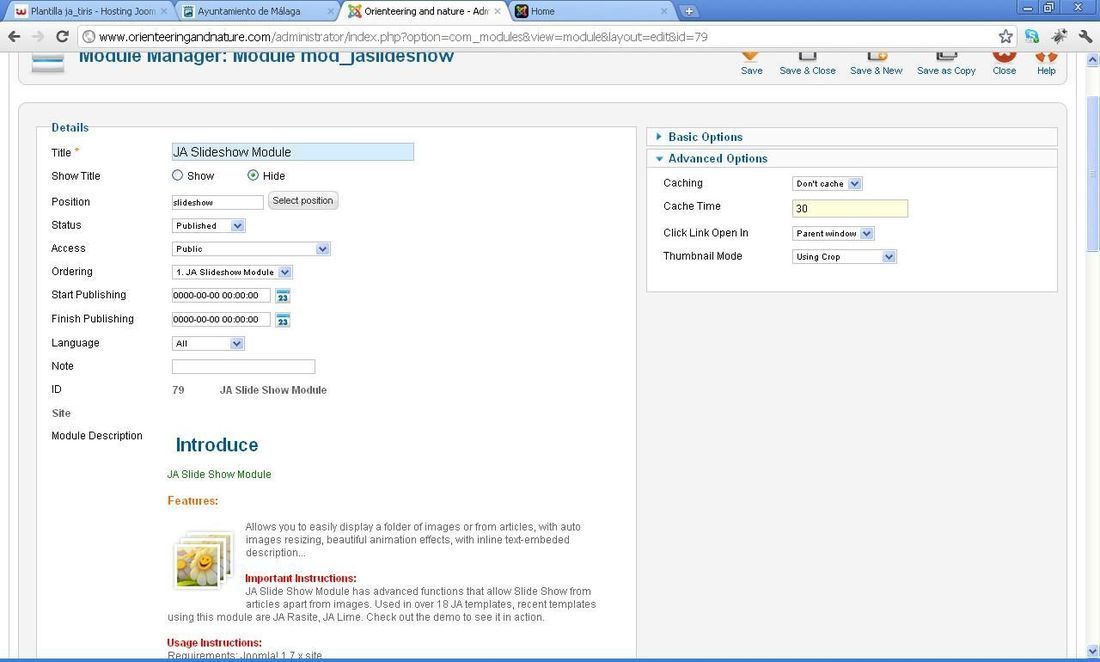Close the Ayuntamiento de Málaga tab
This screenshot has width=1100, height=662.
tap(331, 11)
